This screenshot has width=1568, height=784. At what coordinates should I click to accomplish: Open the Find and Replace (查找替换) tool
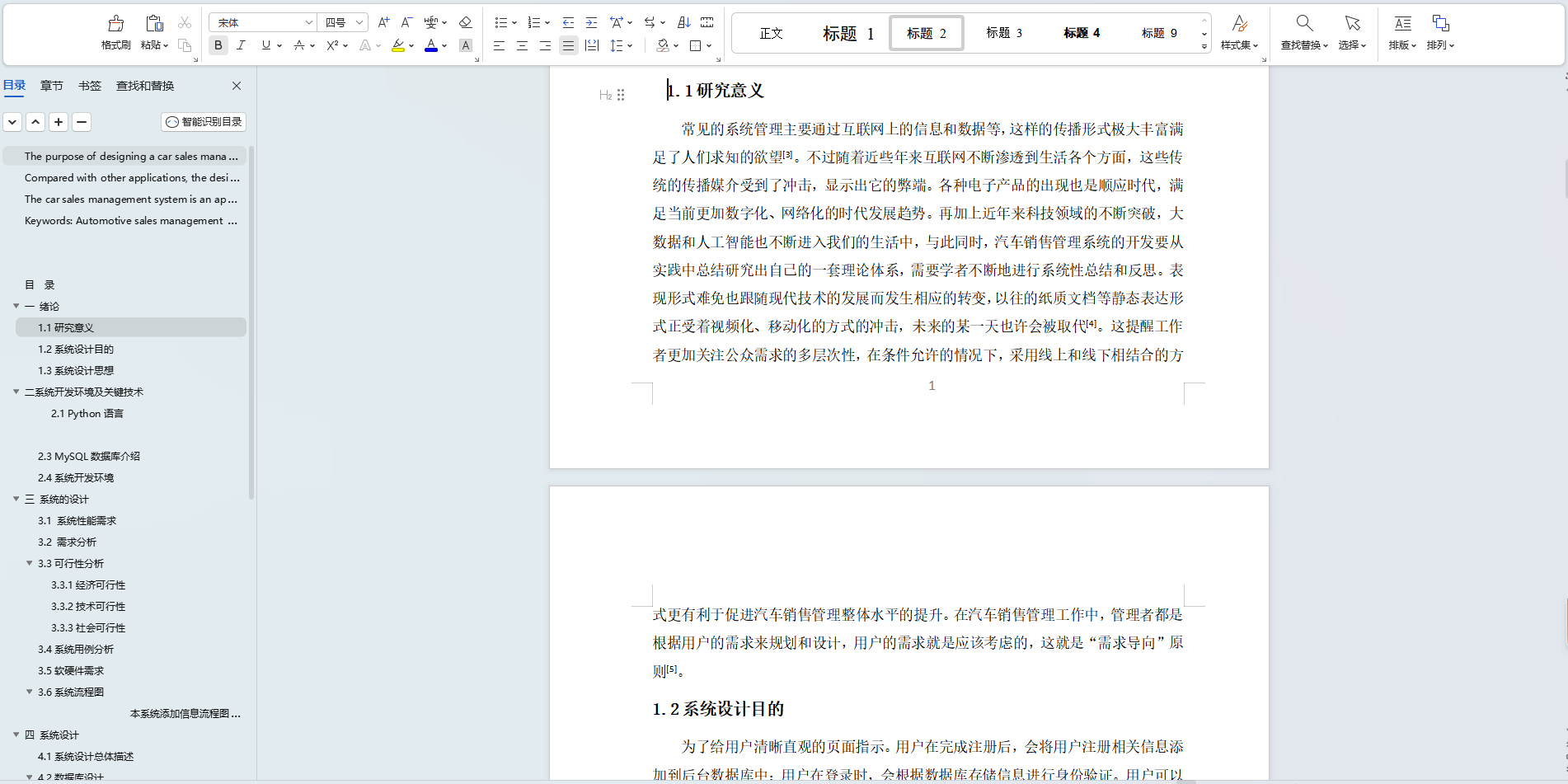(1303, 33)
